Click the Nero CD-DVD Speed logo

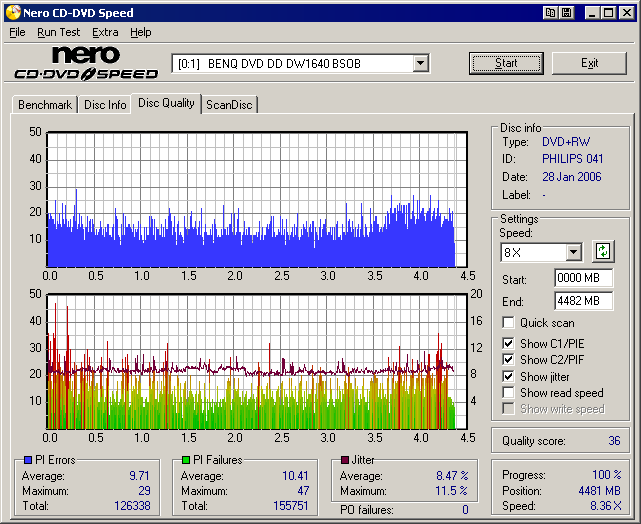(x=86, y=63)
